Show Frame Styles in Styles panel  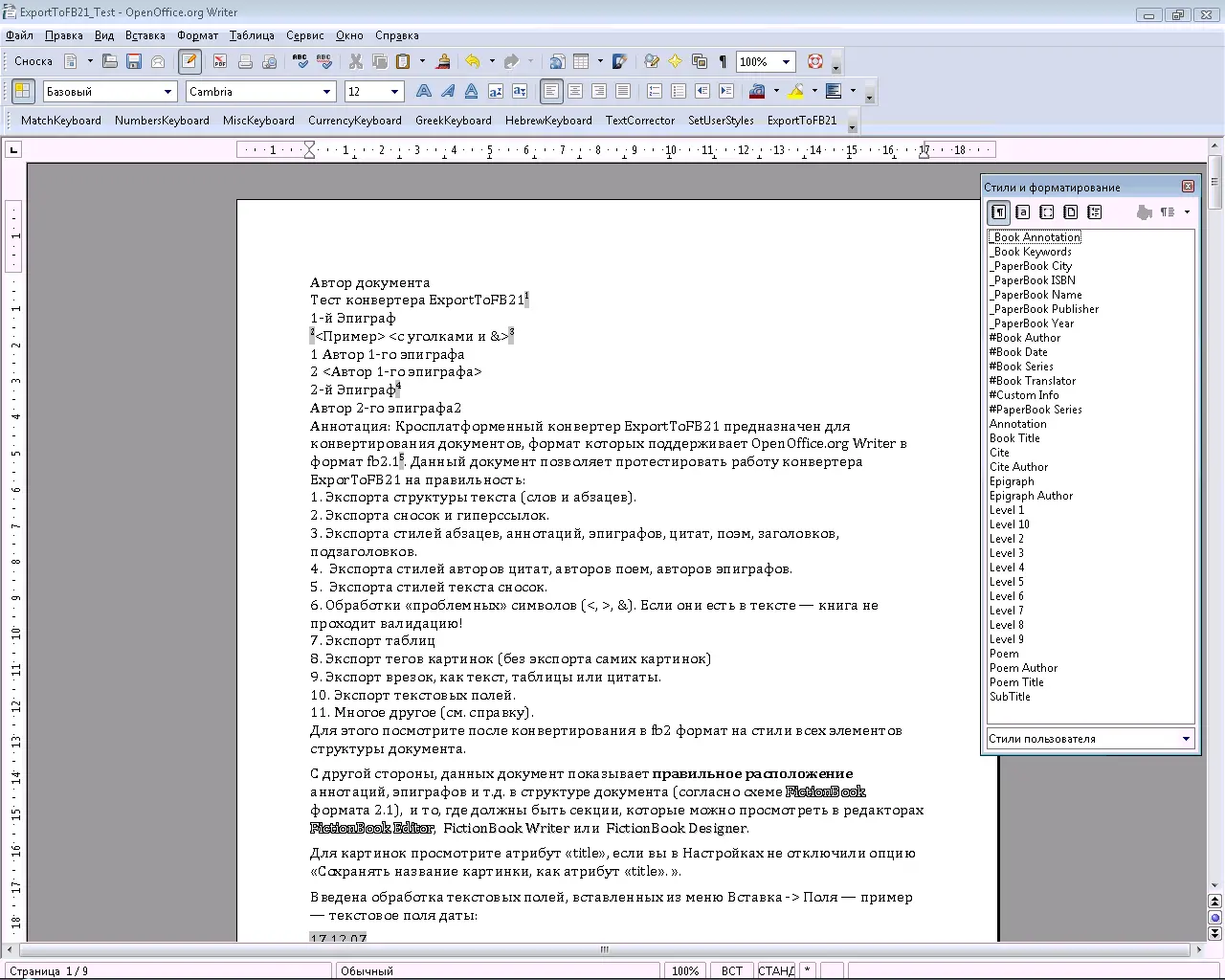tap(1047, 212)
